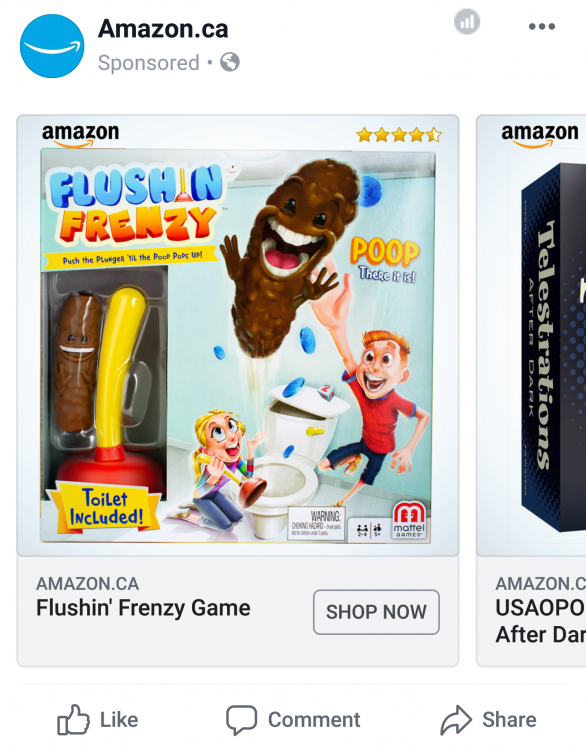
Task: Click the AMAZON.CA domain under Flushin' Frenzy
Action: tap(88, 584)
